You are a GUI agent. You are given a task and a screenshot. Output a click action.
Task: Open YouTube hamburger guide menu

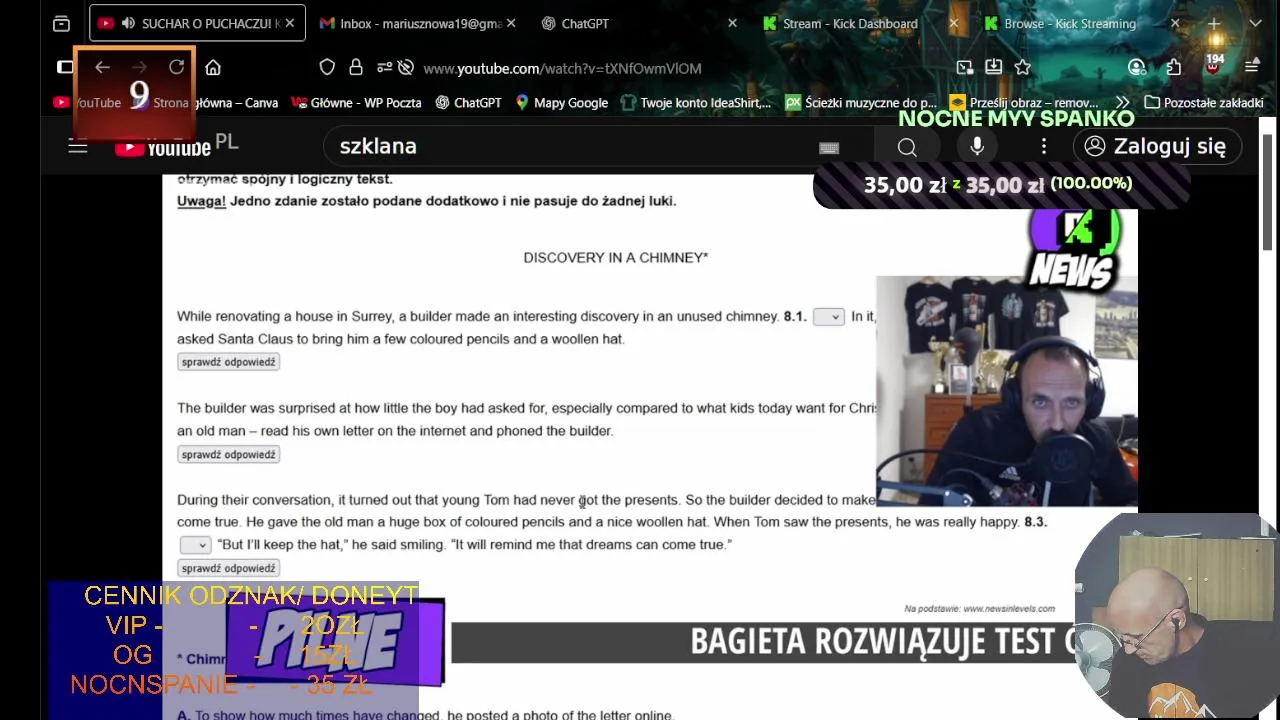tap(78, 146)
